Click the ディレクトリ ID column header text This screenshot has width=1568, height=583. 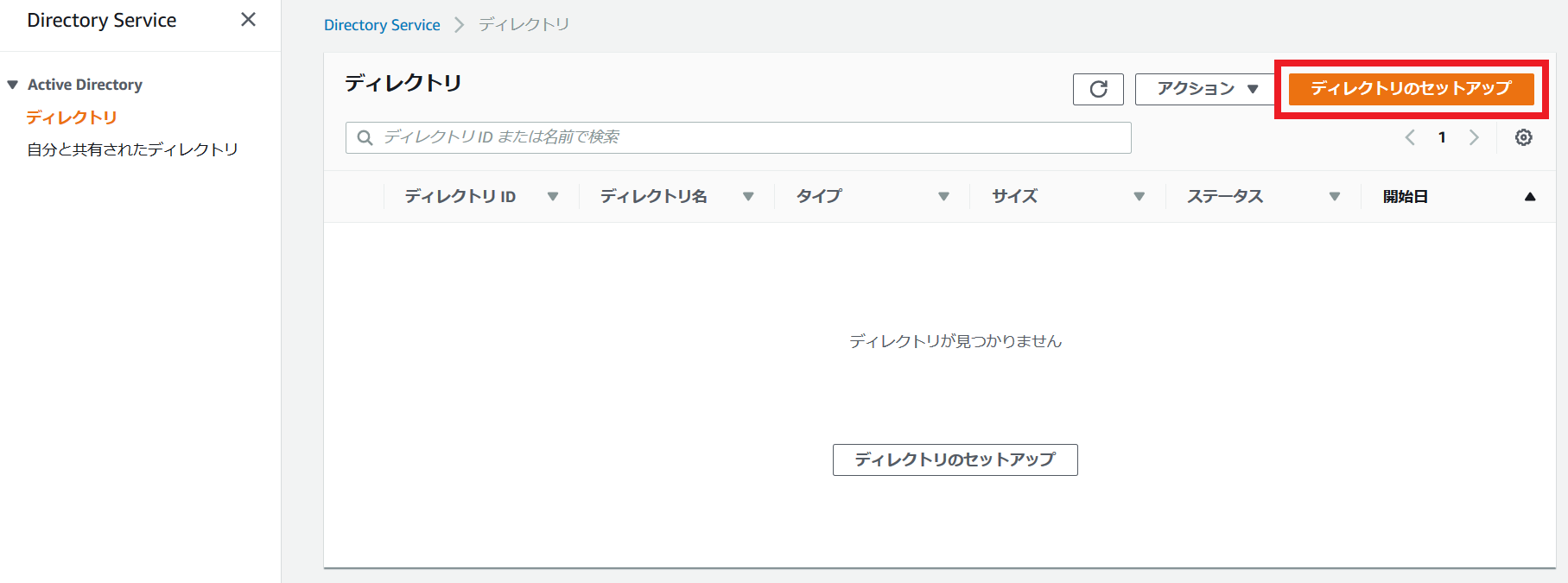[460, 197]
